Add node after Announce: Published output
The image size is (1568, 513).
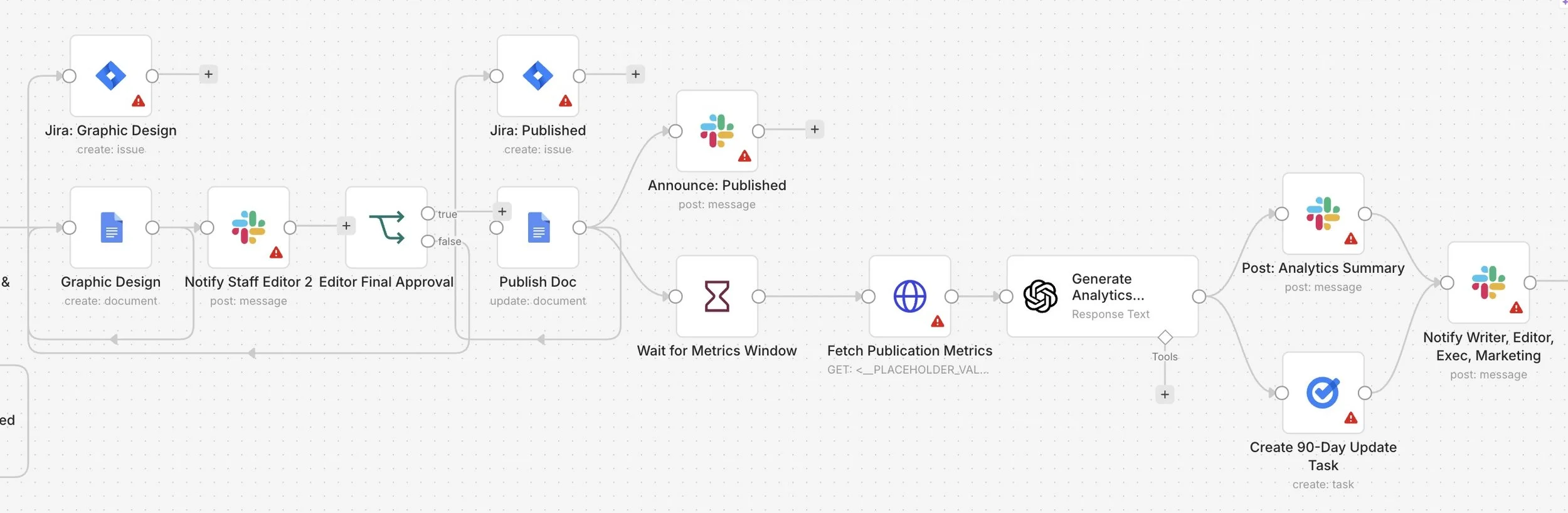pos(815,130)
